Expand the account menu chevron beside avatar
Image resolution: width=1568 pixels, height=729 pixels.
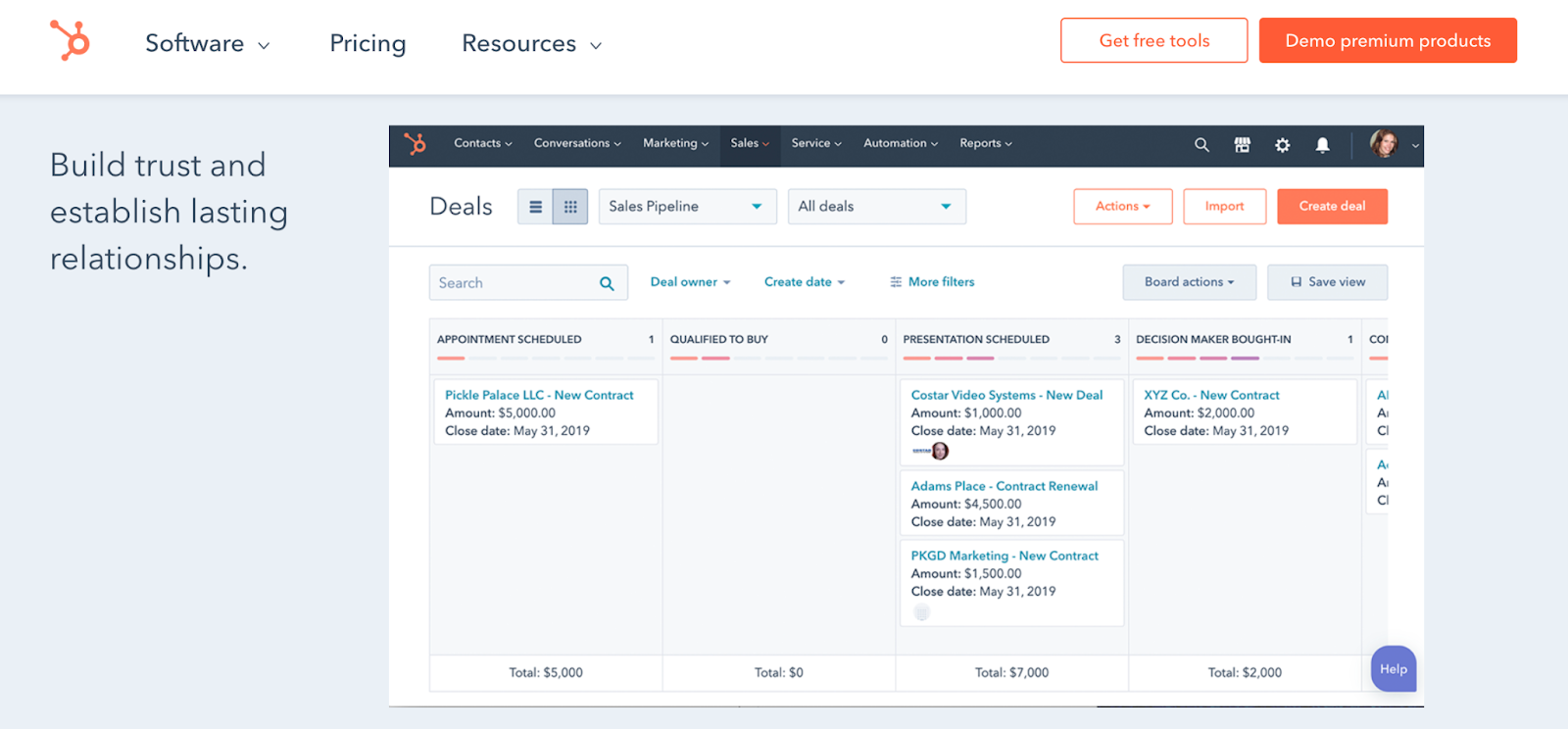[x=1415, y=146]
